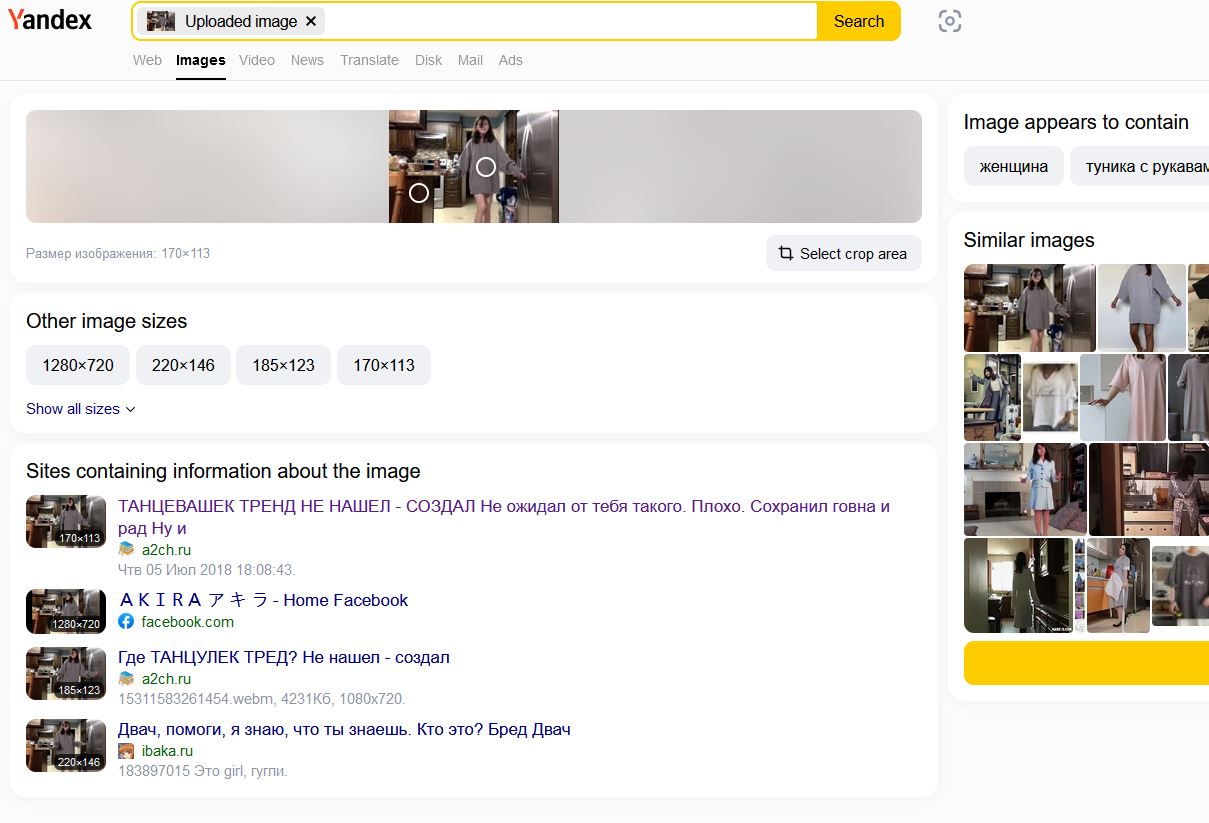Open similar image of woman by fireplace
The width and height of the screenshot is (1209, 823).
(x=1025, y=490)
